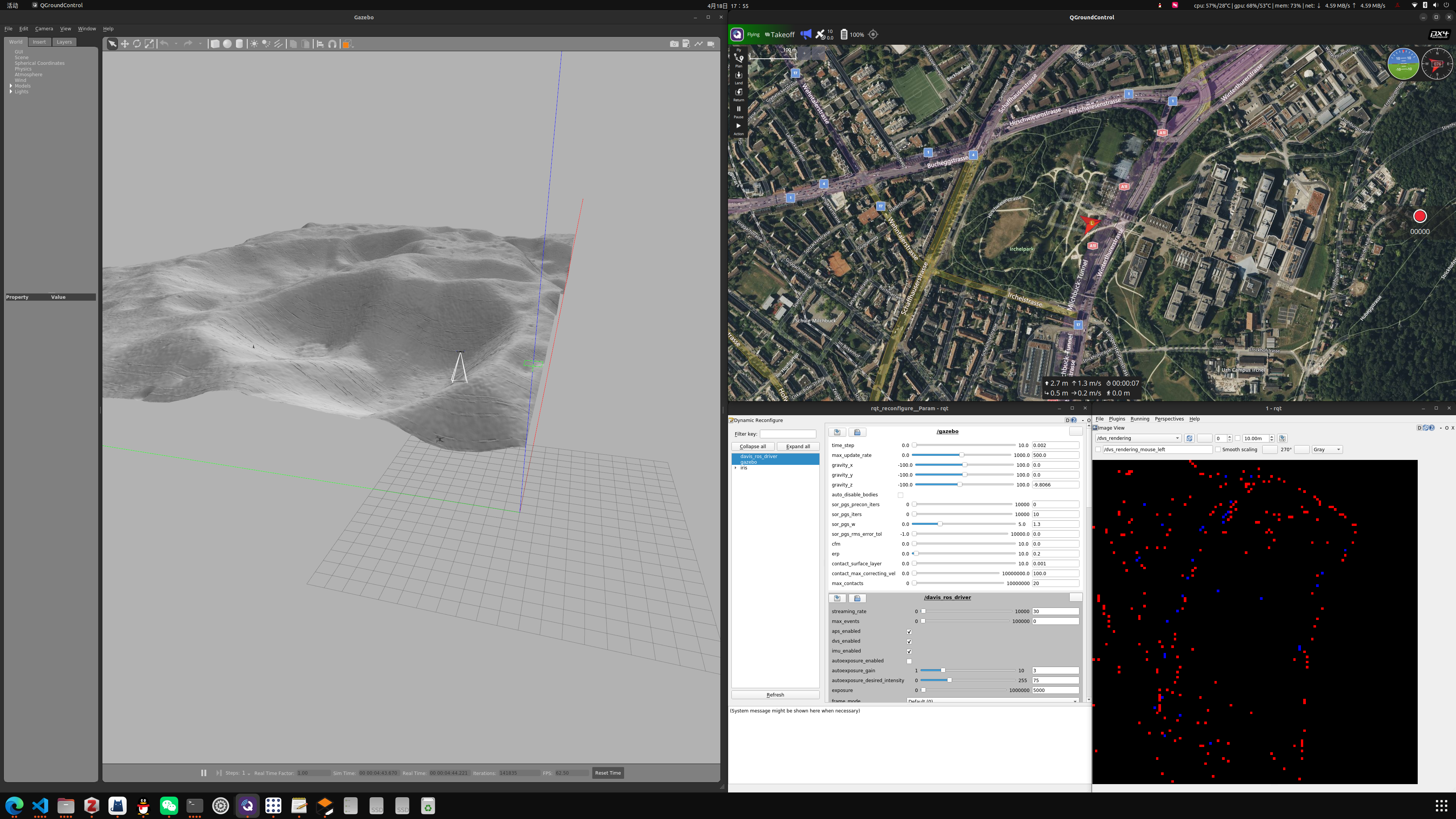Click the Reset Time button
This screenshot has width=1456, height=819.
click(x=607, y=773)
